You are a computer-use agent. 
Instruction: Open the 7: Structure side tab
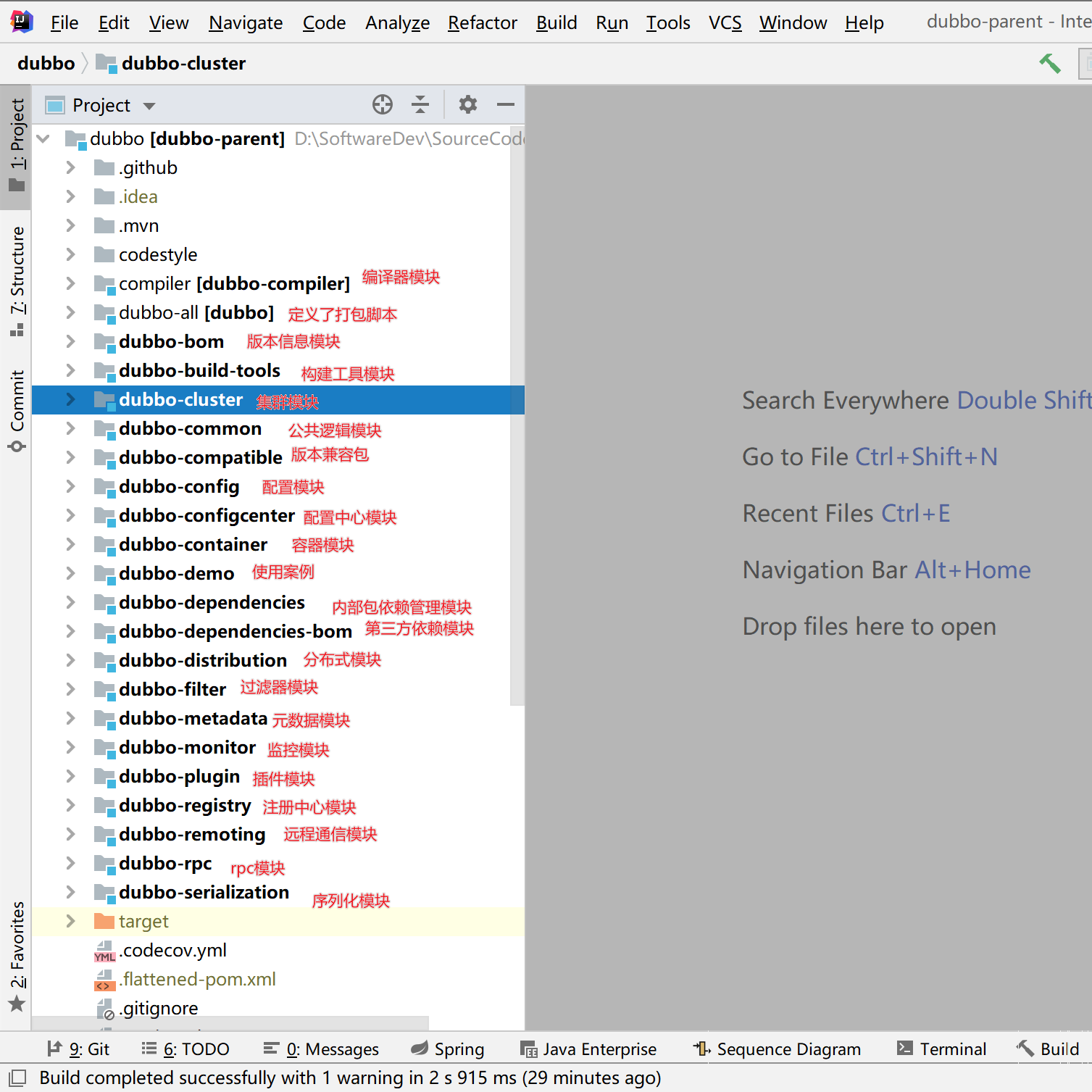17,282
